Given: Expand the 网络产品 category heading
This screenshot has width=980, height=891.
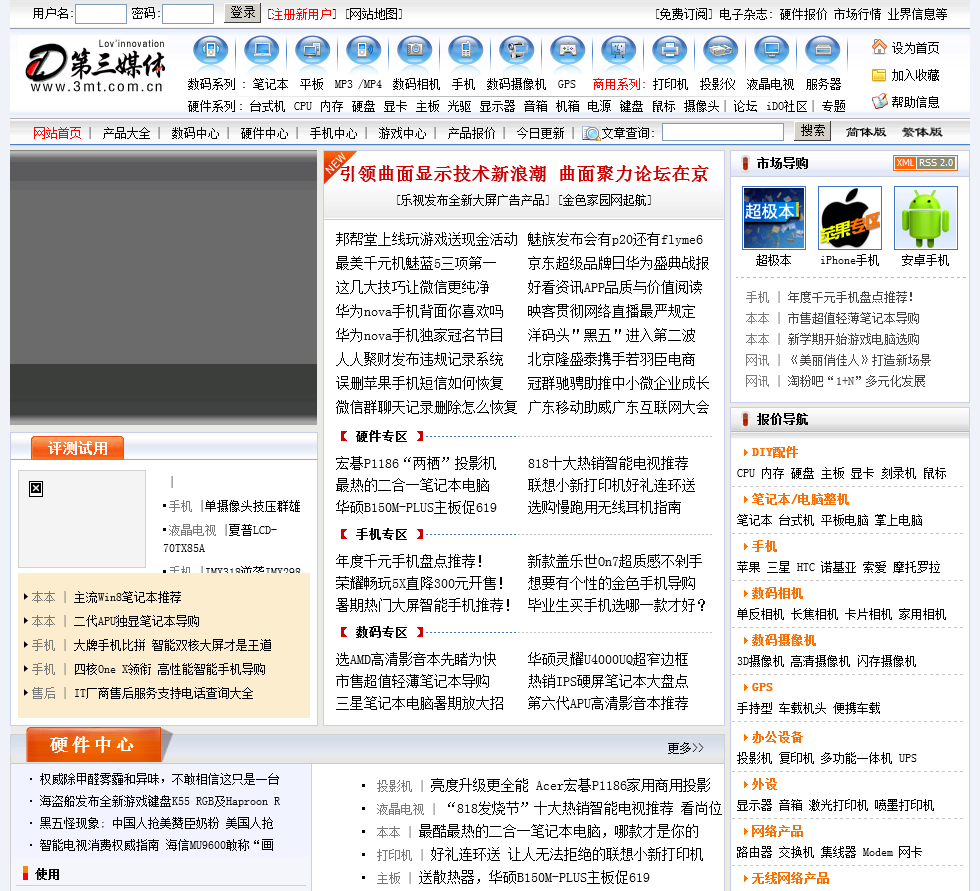Looking at the screenshot, I should point(777,831).
